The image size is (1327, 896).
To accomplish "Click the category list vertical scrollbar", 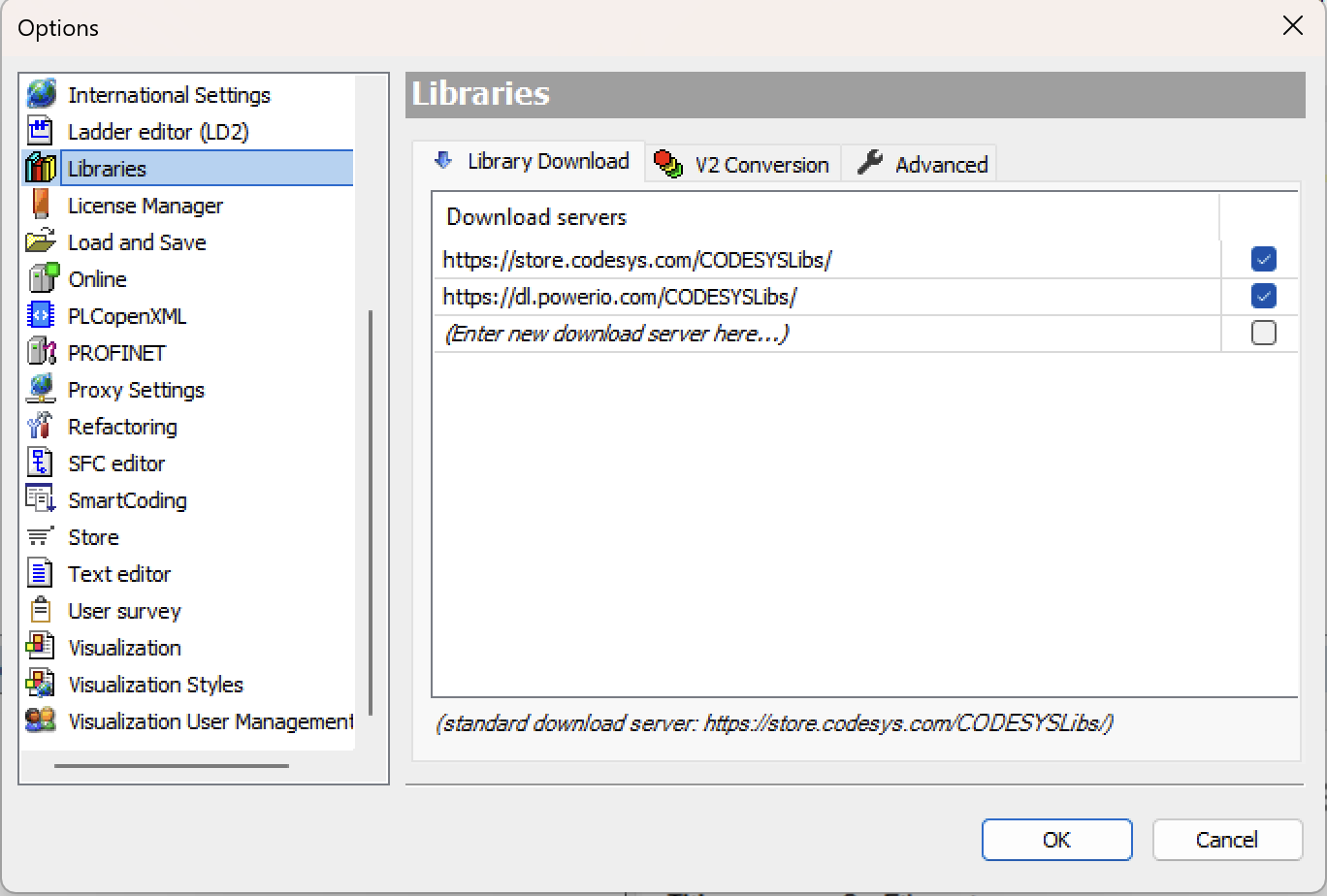I will 370,514.
